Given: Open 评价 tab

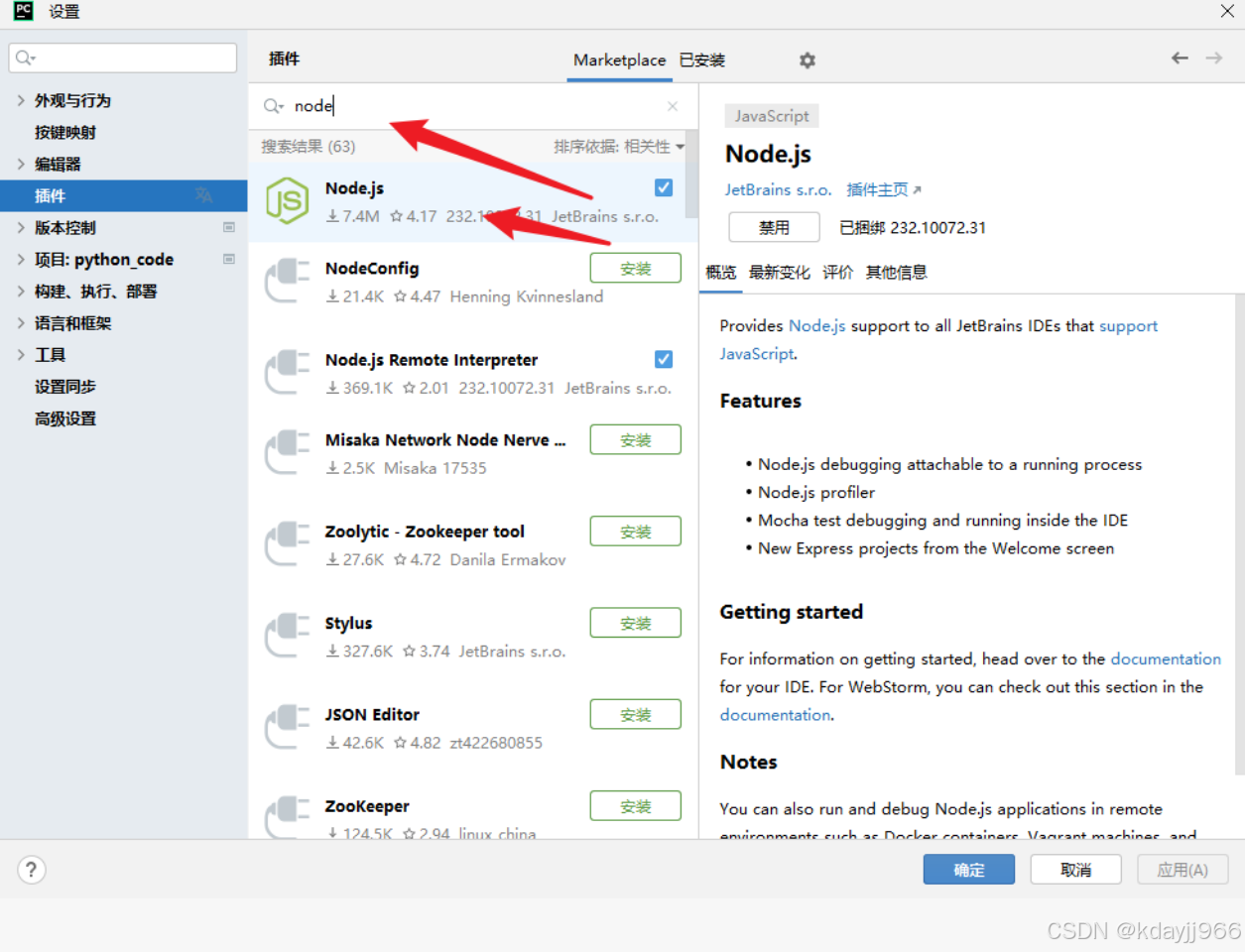Looking at the screenshot, I should [x=837, y=272].
